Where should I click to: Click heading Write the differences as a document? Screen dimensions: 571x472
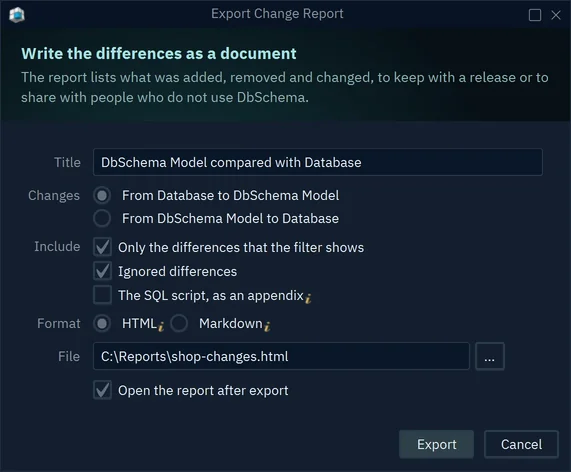point(159,54)
